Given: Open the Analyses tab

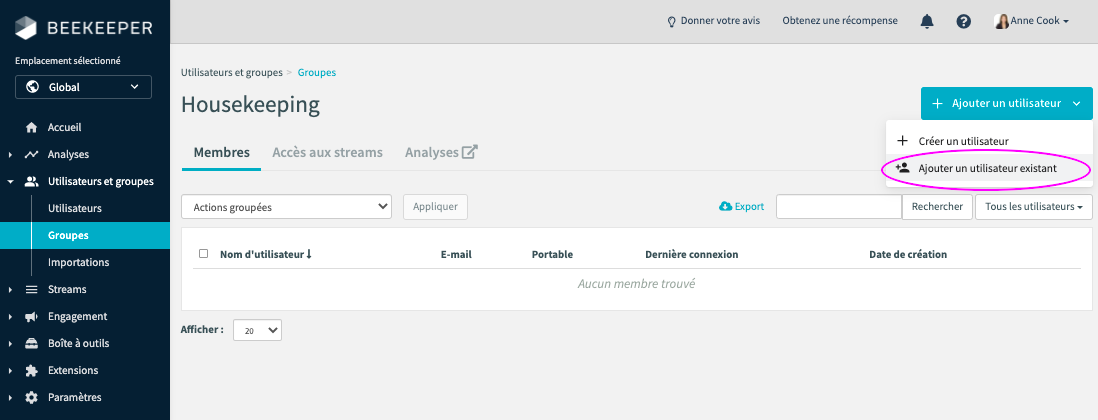Looking at the screenshot, I should [x=441, y=152].
